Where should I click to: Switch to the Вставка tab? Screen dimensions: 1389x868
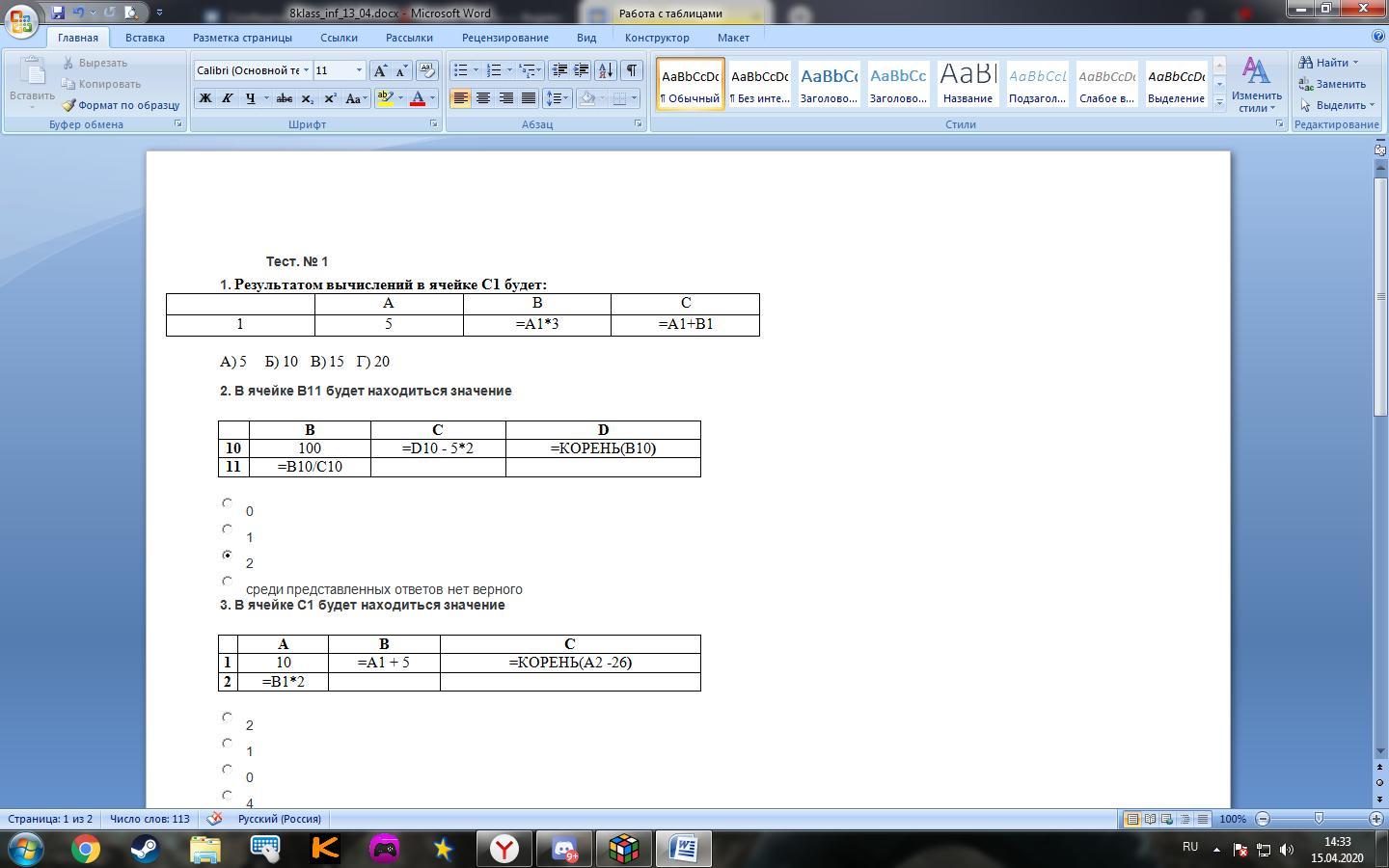145,38
